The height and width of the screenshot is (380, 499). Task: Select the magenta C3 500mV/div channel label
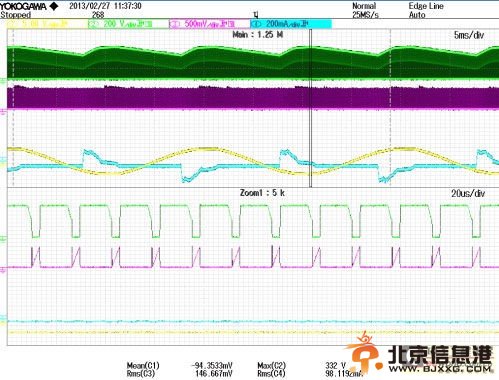pyautogui.click(x=209, y=24)
